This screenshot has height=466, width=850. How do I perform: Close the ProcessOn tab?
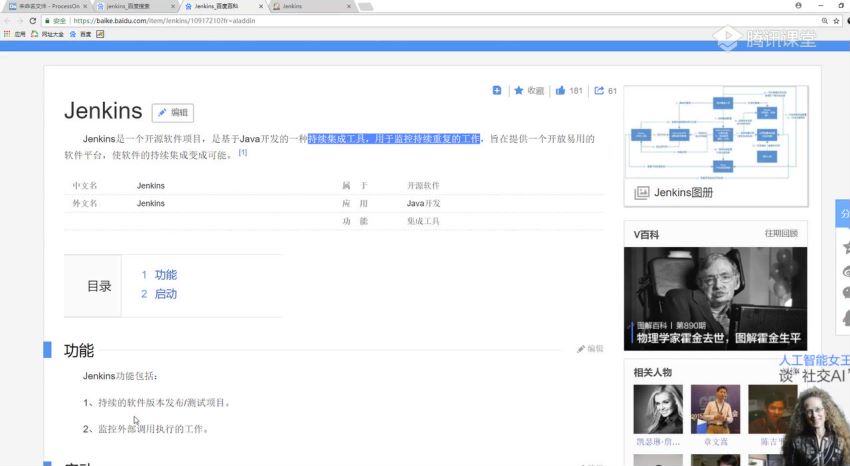85,6
